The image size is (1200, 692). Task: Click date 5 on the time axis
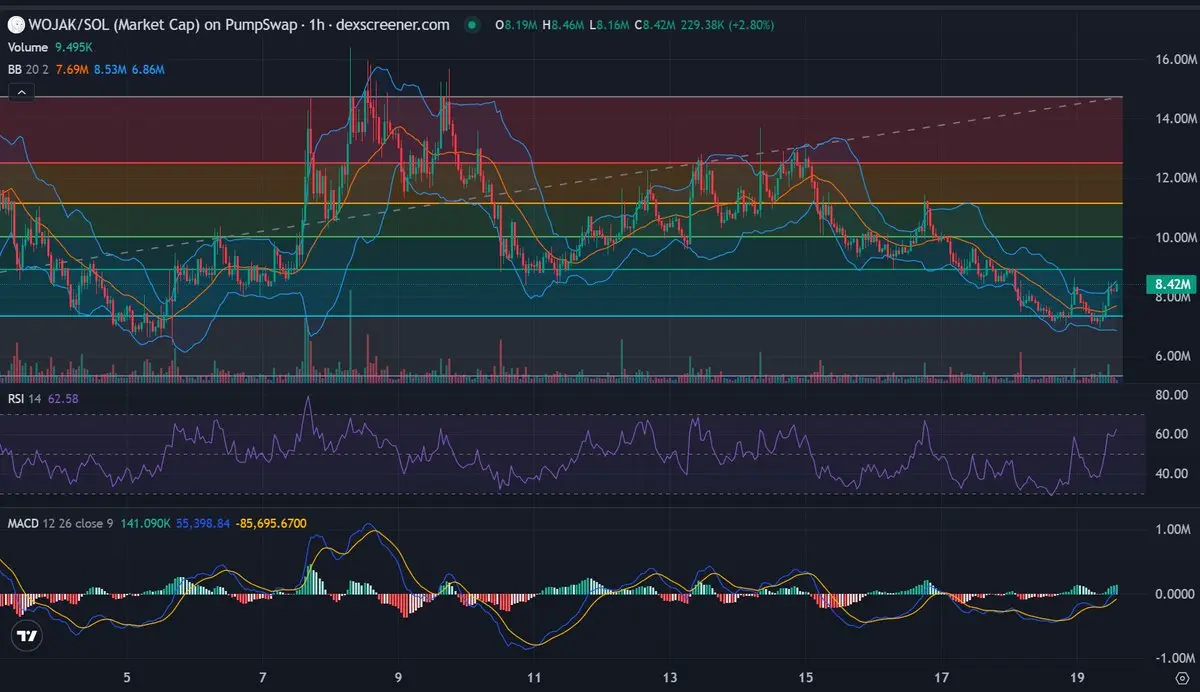coord(126,677)
